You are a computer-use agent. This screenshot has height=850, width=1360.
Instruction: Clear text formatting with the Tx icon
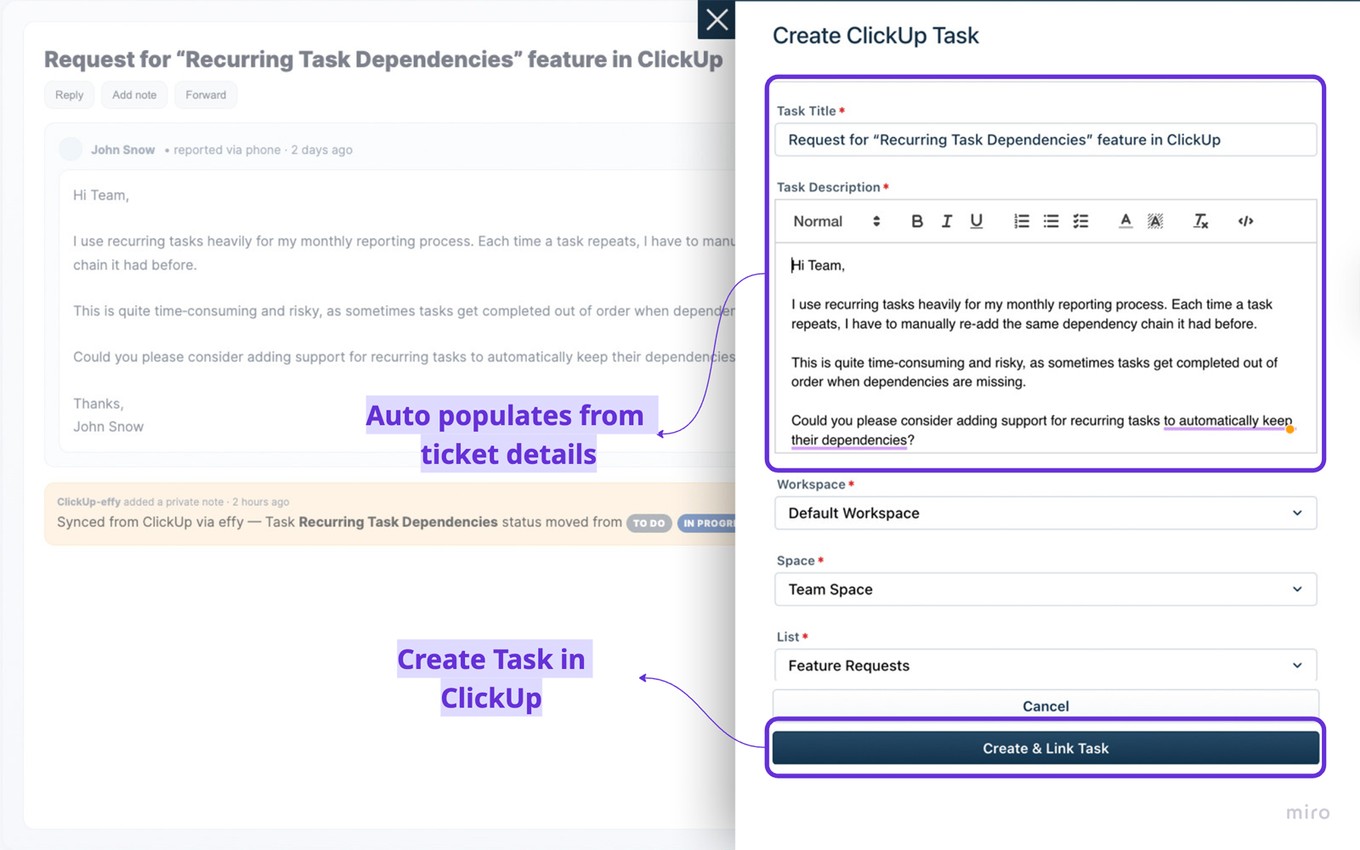[x=1200, y=221]
